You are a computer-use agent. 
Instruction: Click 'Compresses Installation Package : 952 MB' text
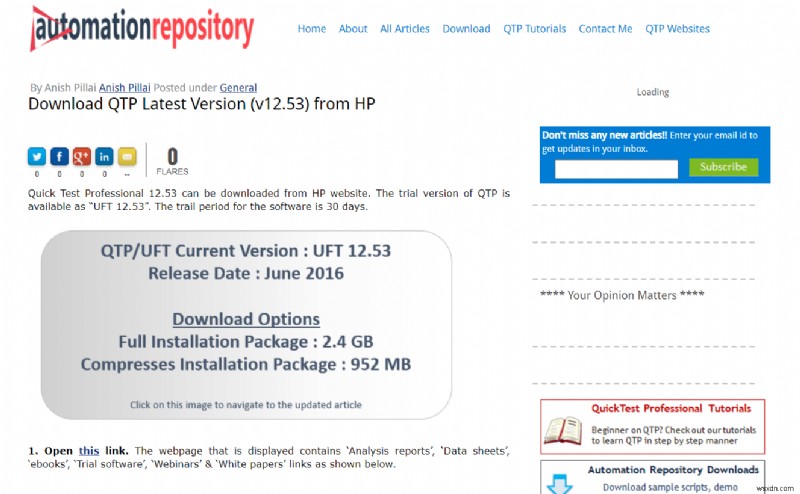click(x=246, y=365)
